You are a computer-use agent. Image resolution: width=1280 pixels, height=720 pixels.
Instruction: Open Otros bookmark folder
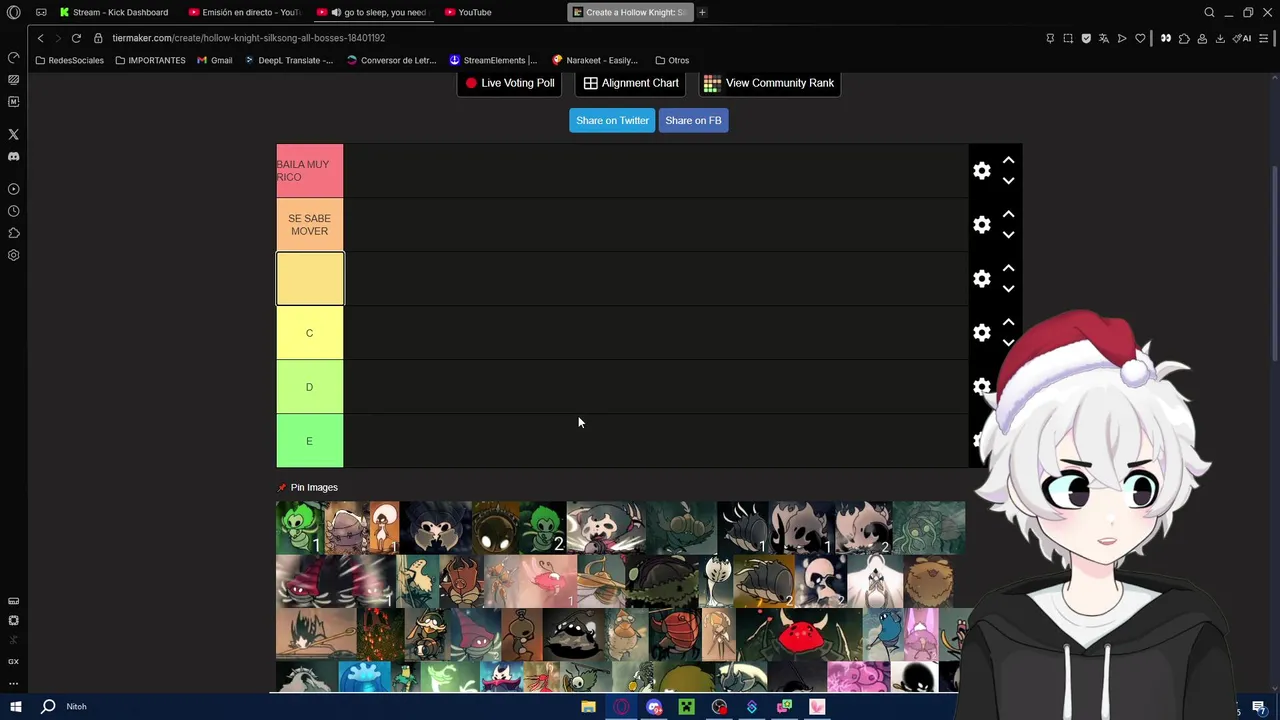[672, 60]
